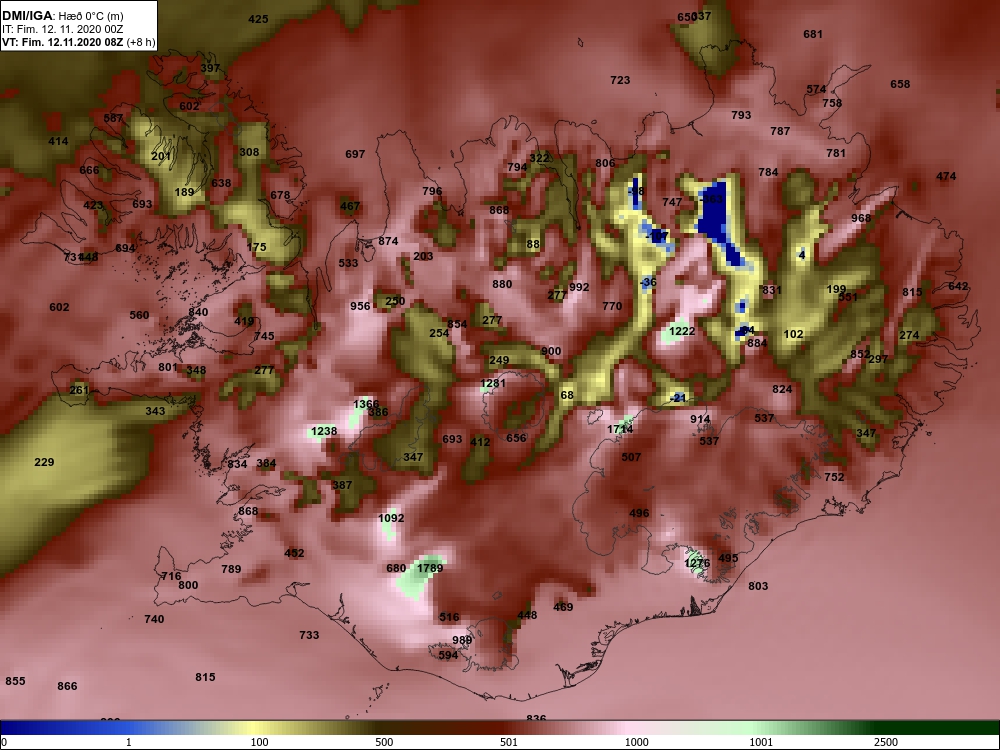
Task: Click the map value 560
Action: pyautogui.click(x=139, y=315)
